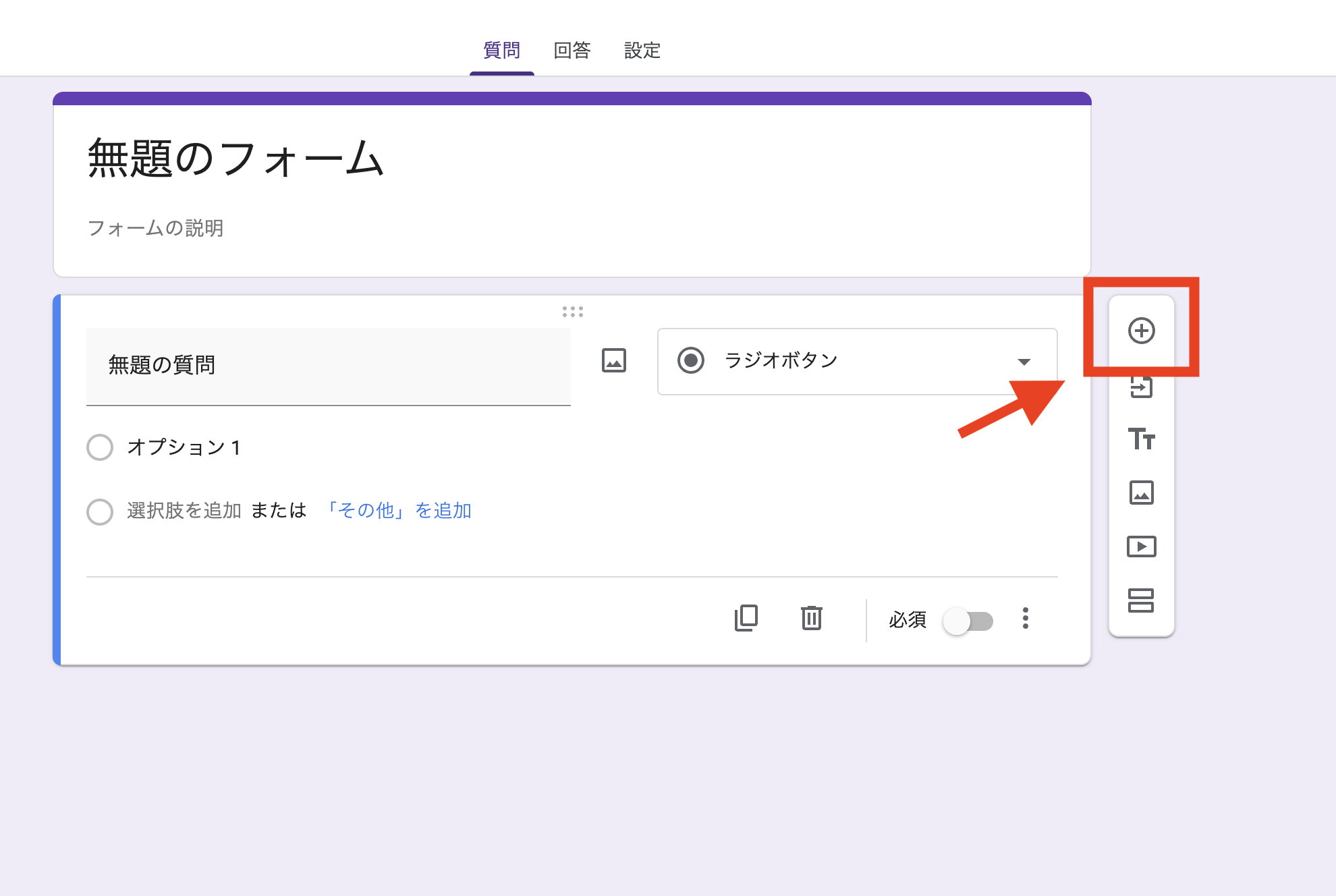Select the オプション 1 radio button

pyautogui.click(x=100, y=447)
